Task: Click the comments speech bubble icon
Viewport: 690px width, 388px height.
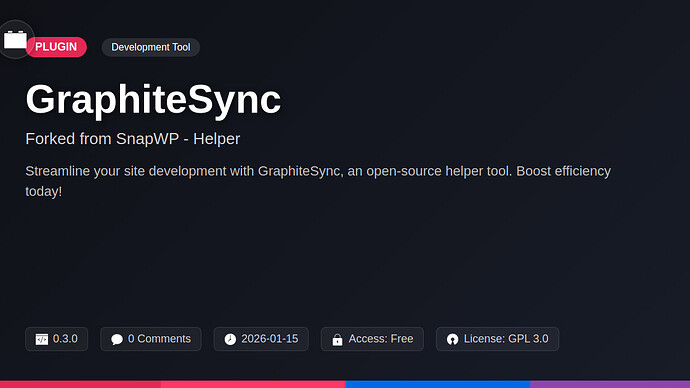Action: click(x=117, y=339)
